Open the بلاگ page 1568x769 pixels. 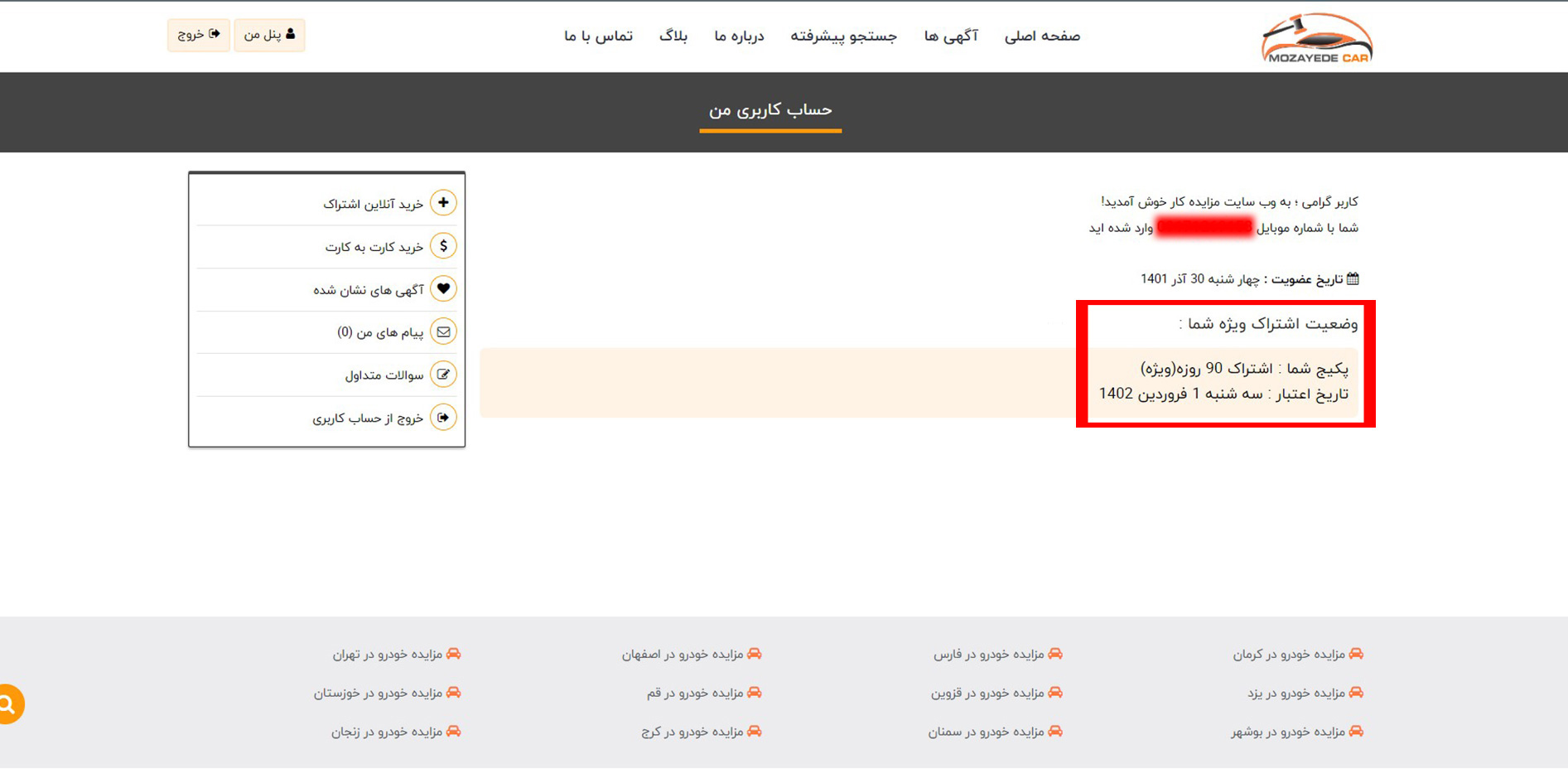673,36
